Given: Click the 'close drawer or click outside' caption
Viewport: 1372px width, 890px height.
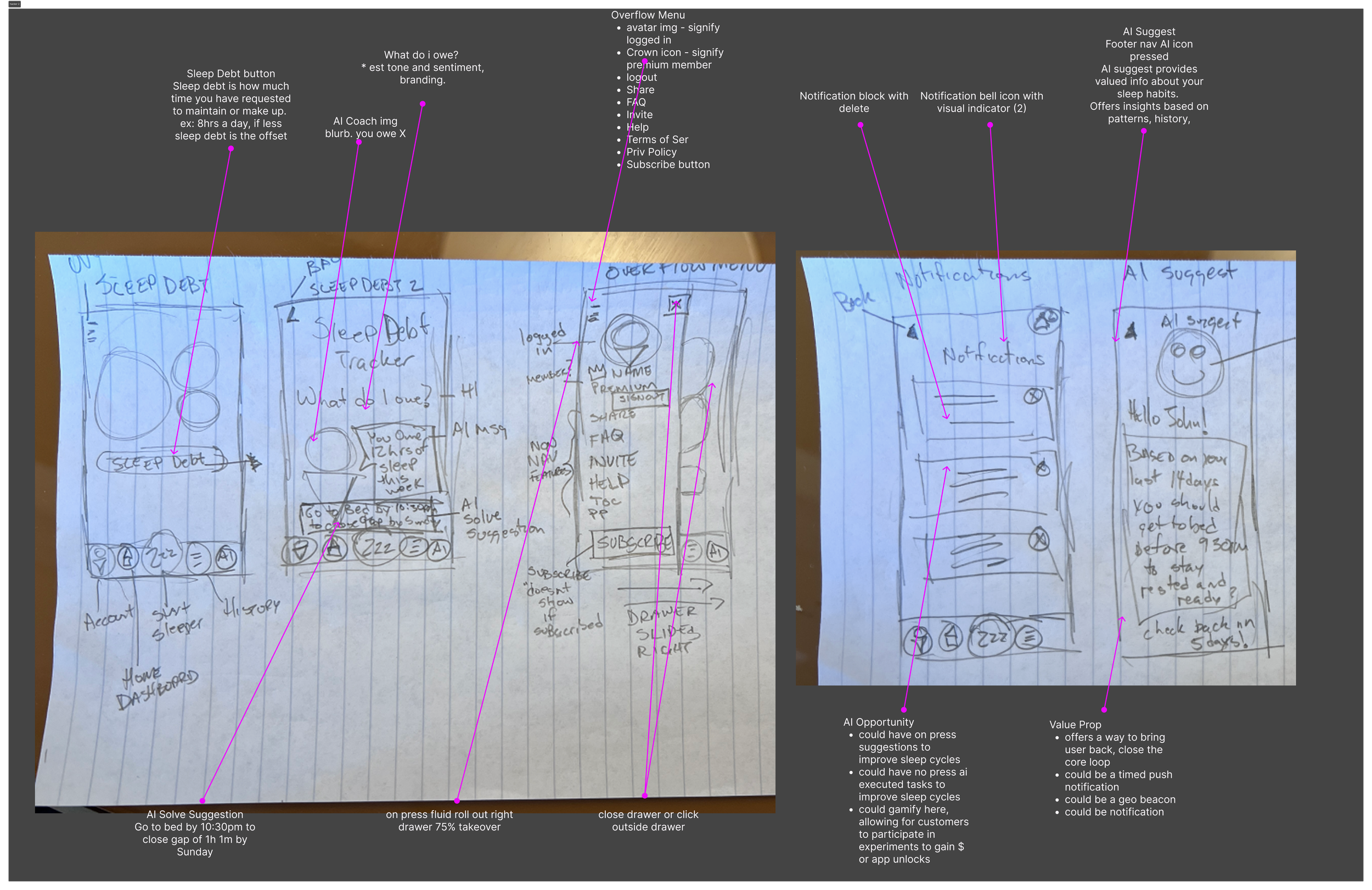Looking at the screenshot, I should 648,820.
